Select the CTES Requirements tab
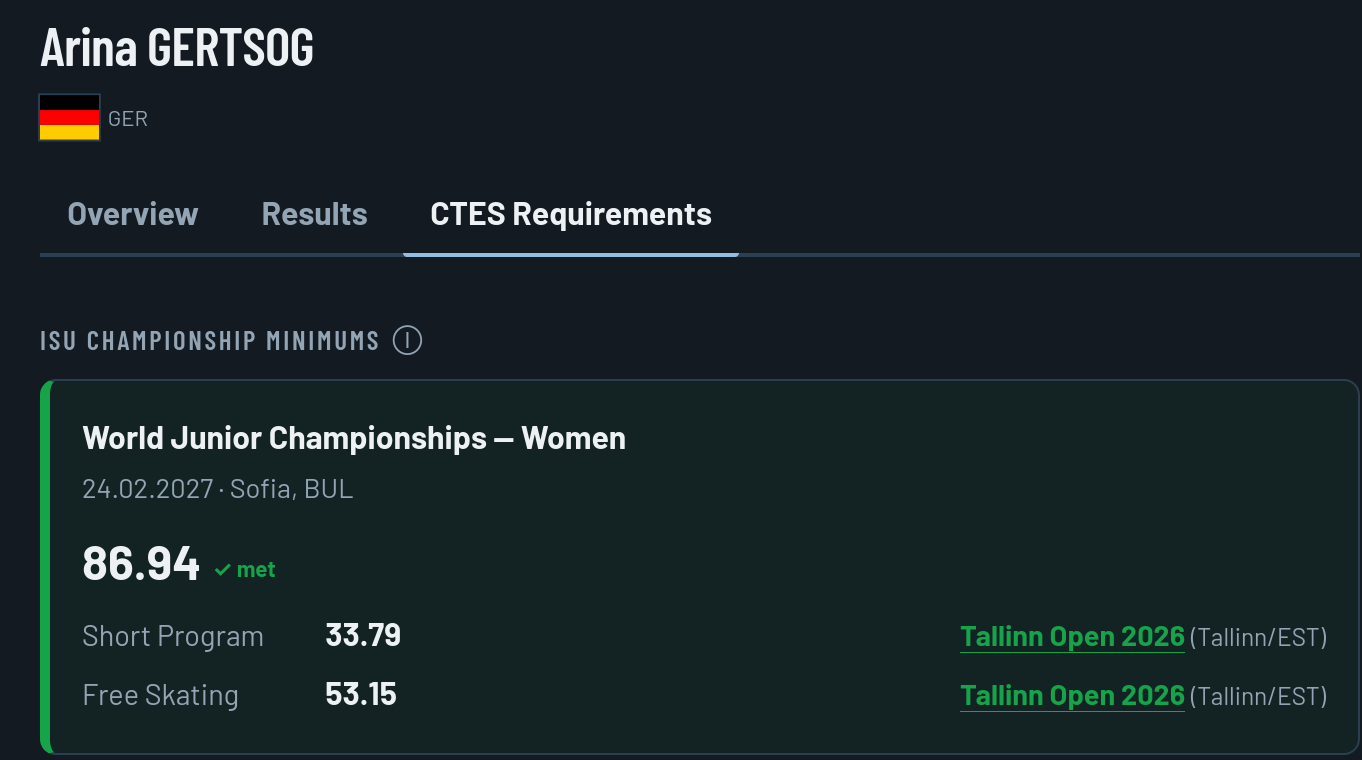 (x=571, y=214)
